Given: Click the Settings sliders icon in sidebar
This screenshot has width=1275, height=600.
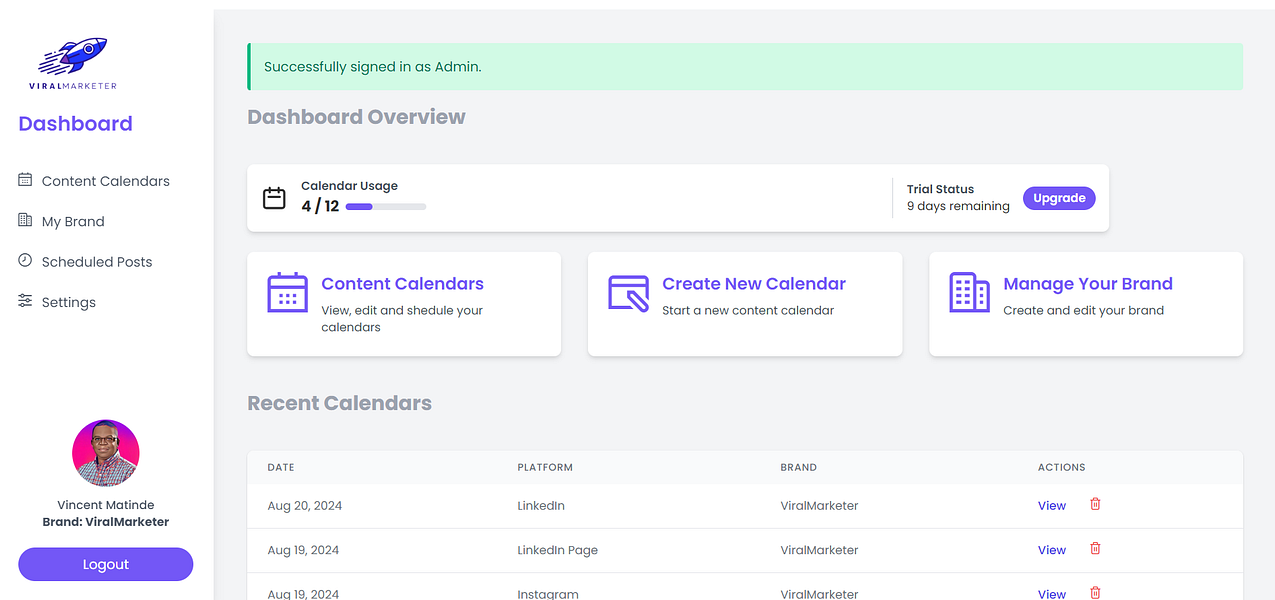Looking at the screenshot, I should coord(25,301).
